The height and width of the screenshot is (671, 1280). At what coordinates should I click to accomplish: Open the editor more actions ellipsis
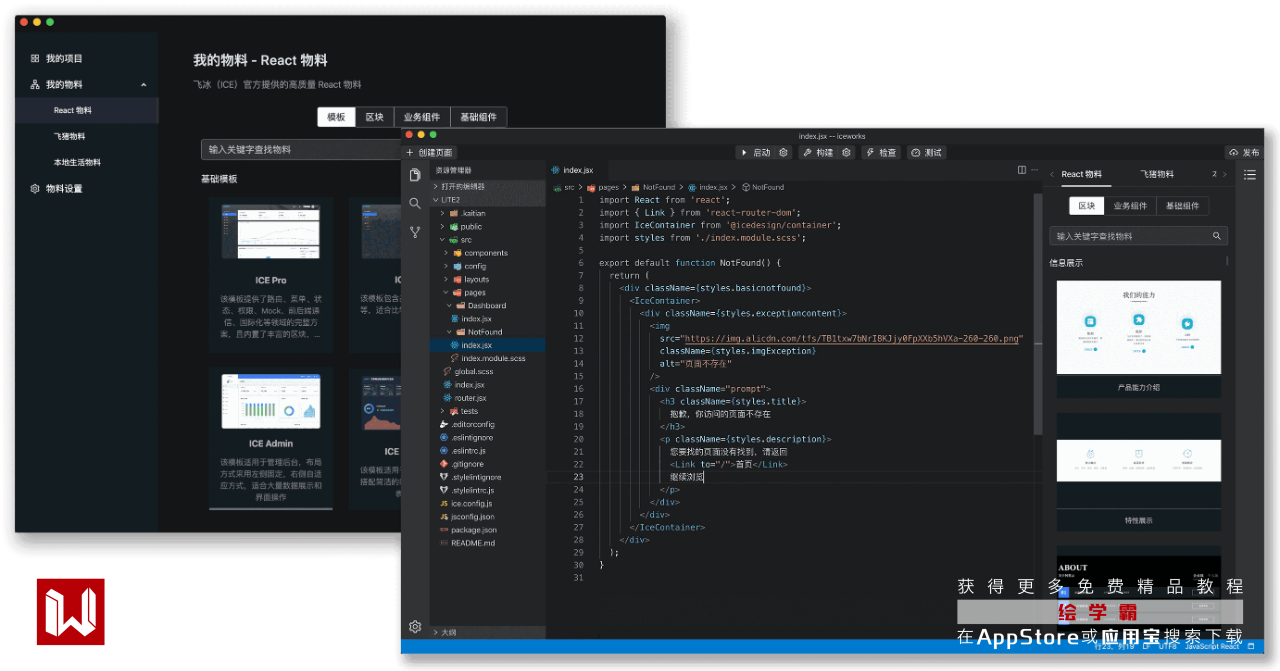1034,170
